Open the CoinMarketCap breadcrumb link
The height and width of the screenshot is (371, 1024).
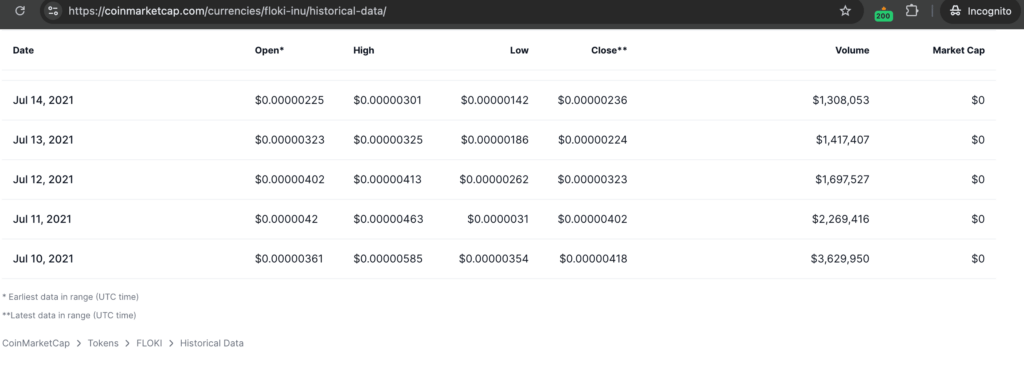click(36, 343)
